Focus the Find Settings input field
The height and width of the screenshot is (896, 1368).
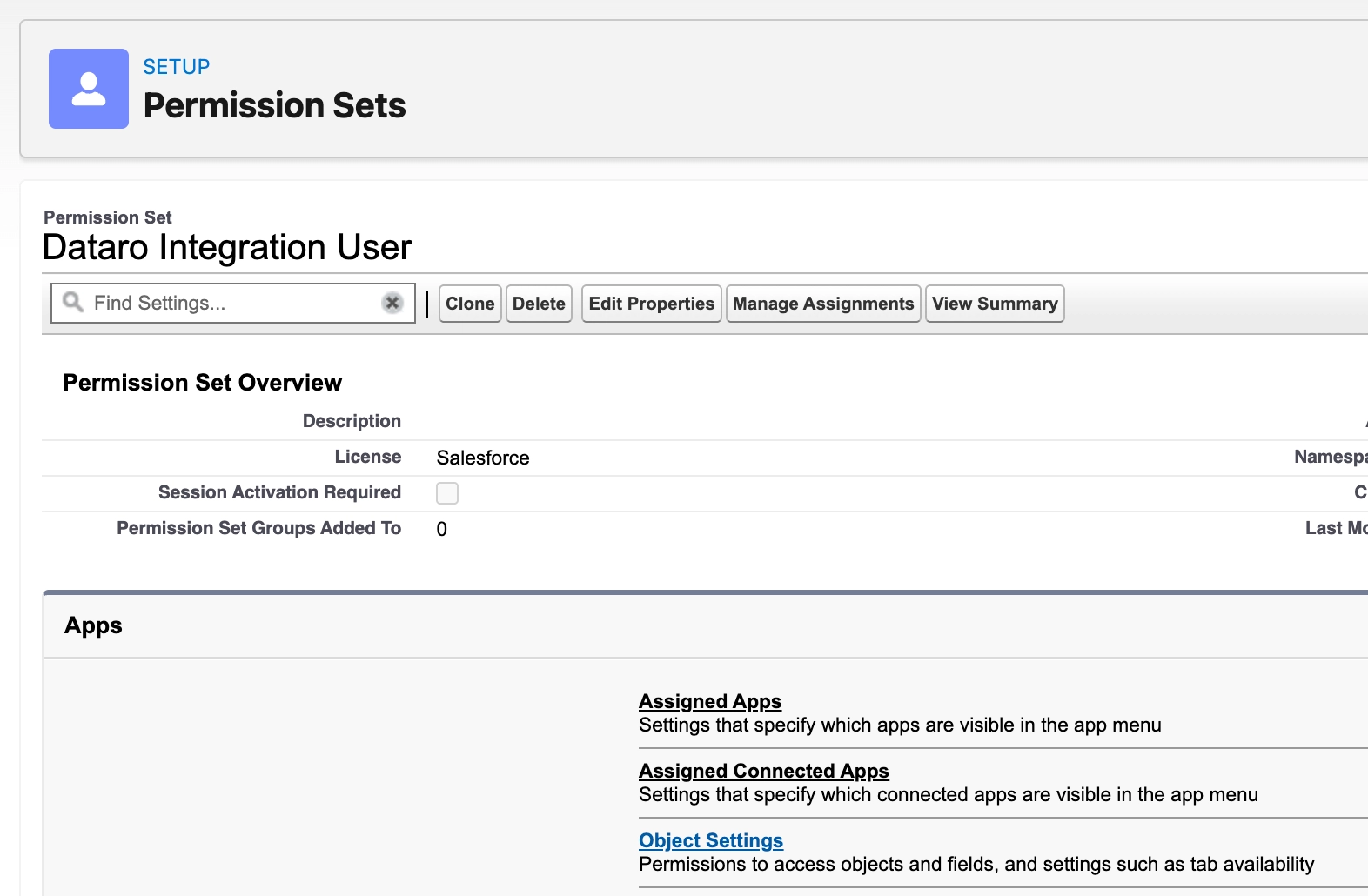[x=233, y=303]
